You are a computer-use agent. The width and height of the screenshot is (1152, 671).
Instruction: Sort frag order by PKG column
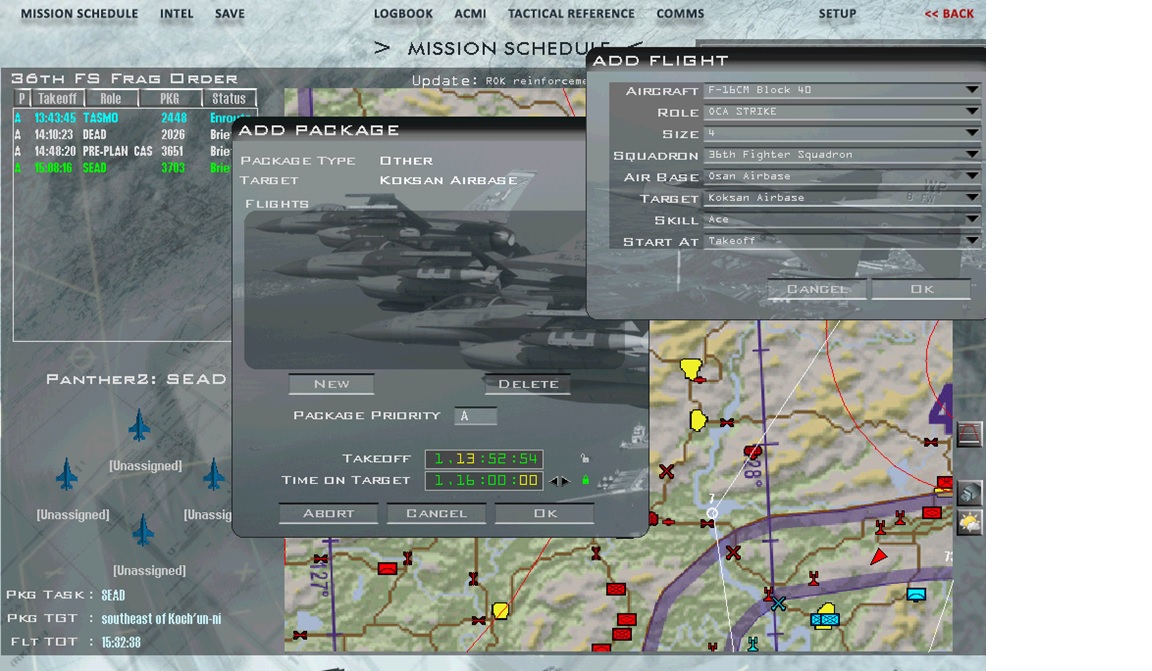[170, 98]
